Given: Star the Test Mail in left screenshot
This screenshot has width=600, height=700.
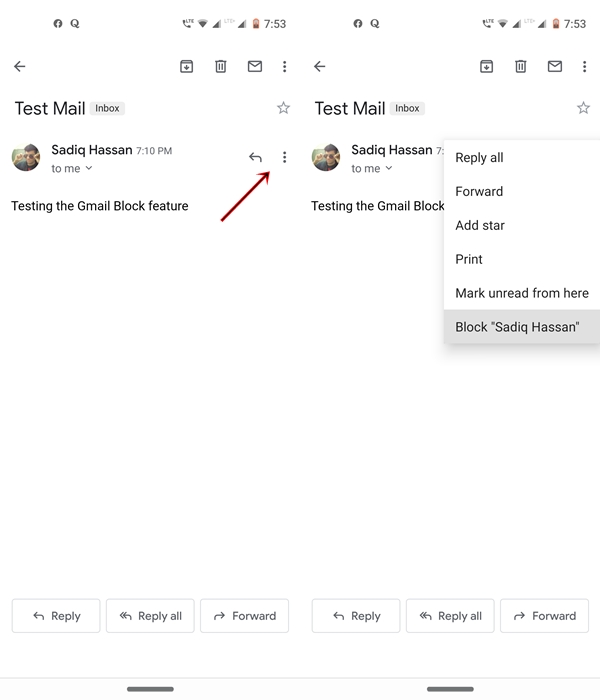Looking at the screenshot, I should [283, 108].
